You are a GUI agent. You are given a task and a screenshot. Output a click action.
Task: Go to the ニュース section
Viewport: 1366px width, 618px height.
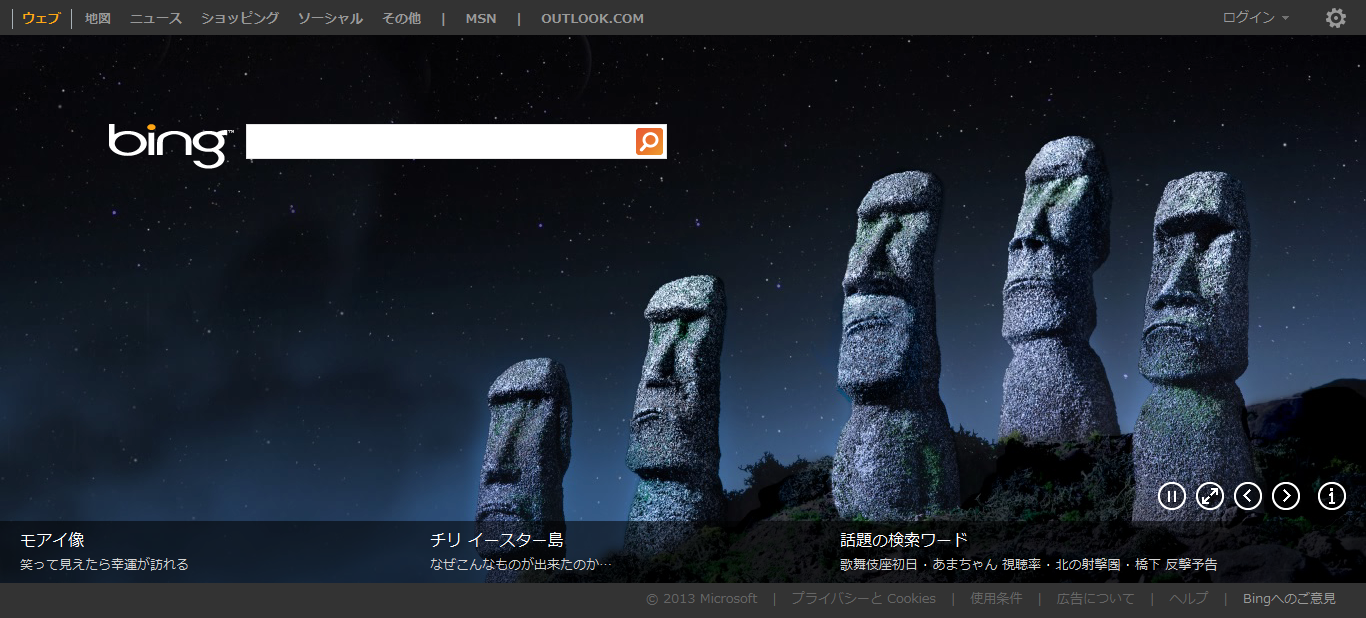pyautogui.click(x=156, y=18)
